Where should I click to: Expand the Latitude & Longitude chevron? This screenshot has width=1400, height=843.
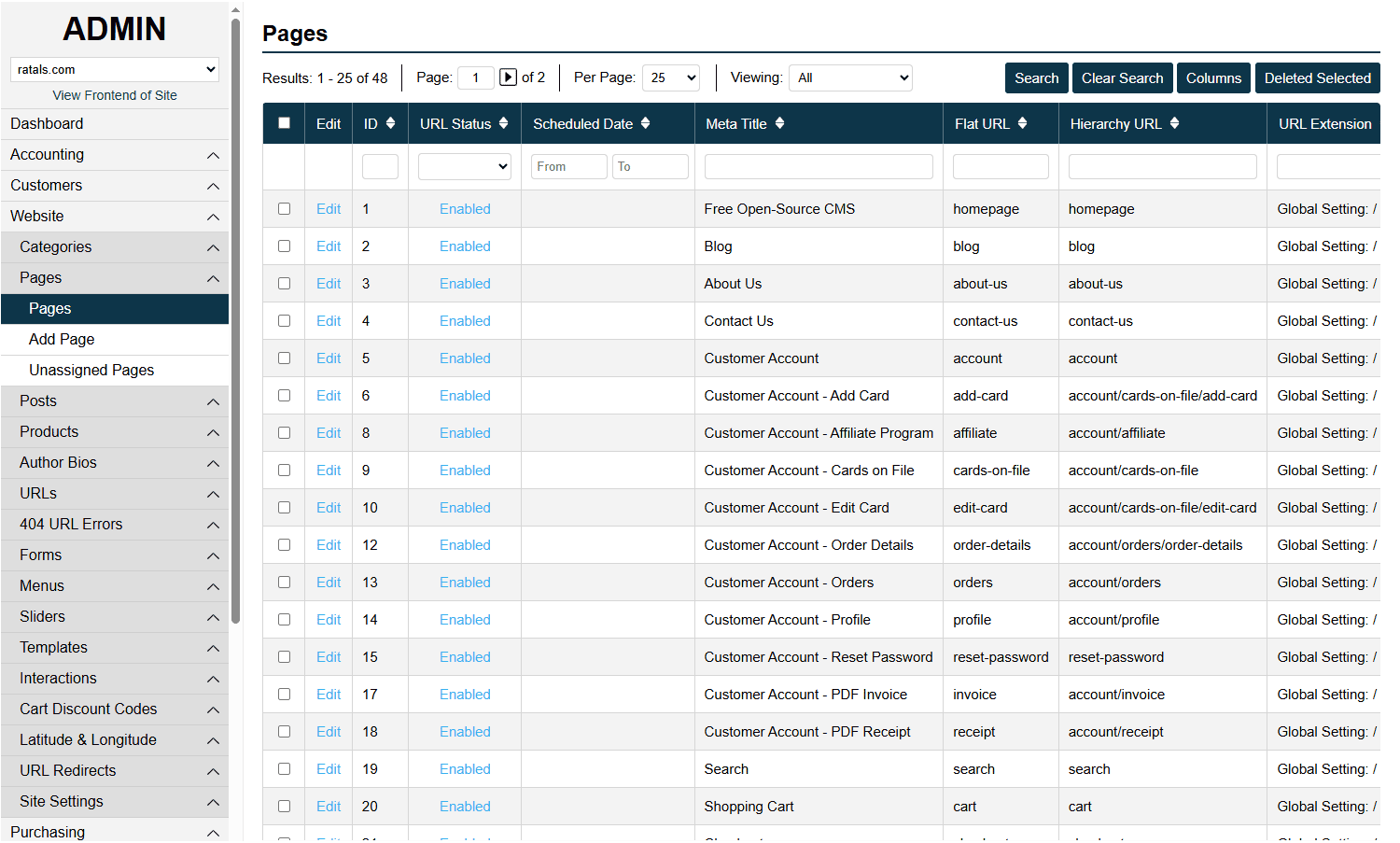tap(213, 740)
